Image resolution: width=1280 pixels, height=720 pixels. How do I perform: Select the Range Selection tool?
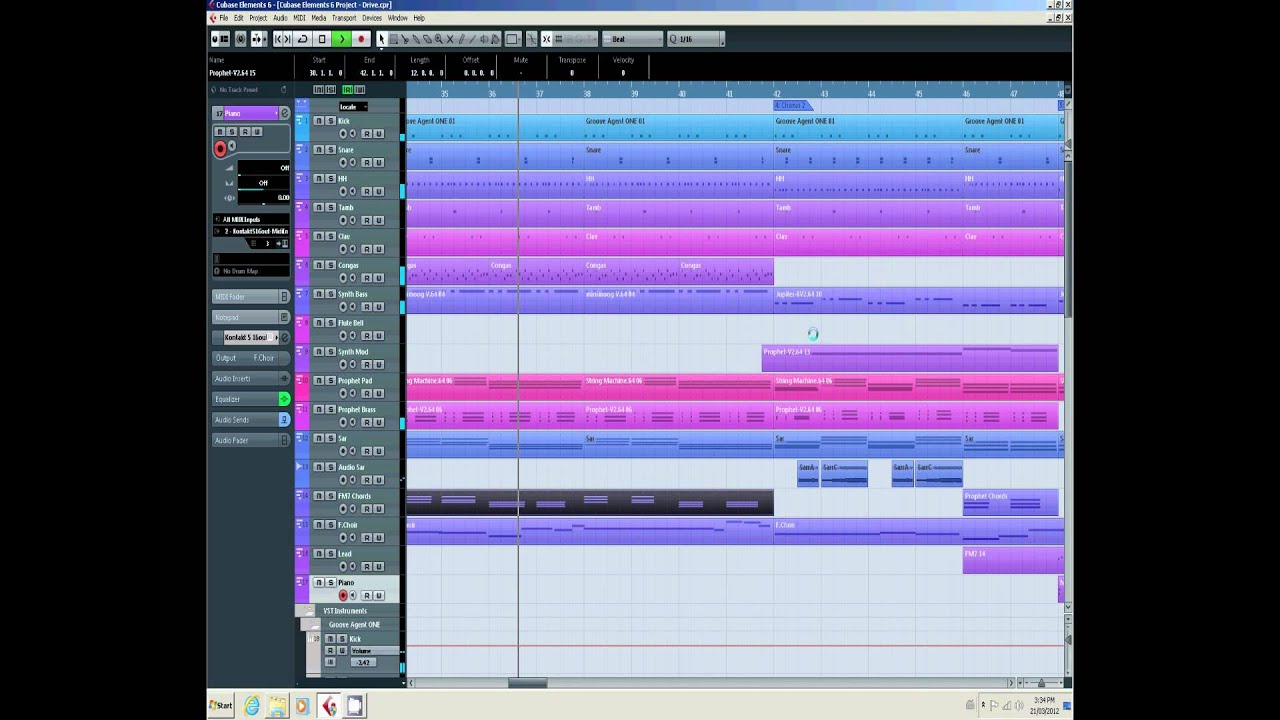[394, 39]
